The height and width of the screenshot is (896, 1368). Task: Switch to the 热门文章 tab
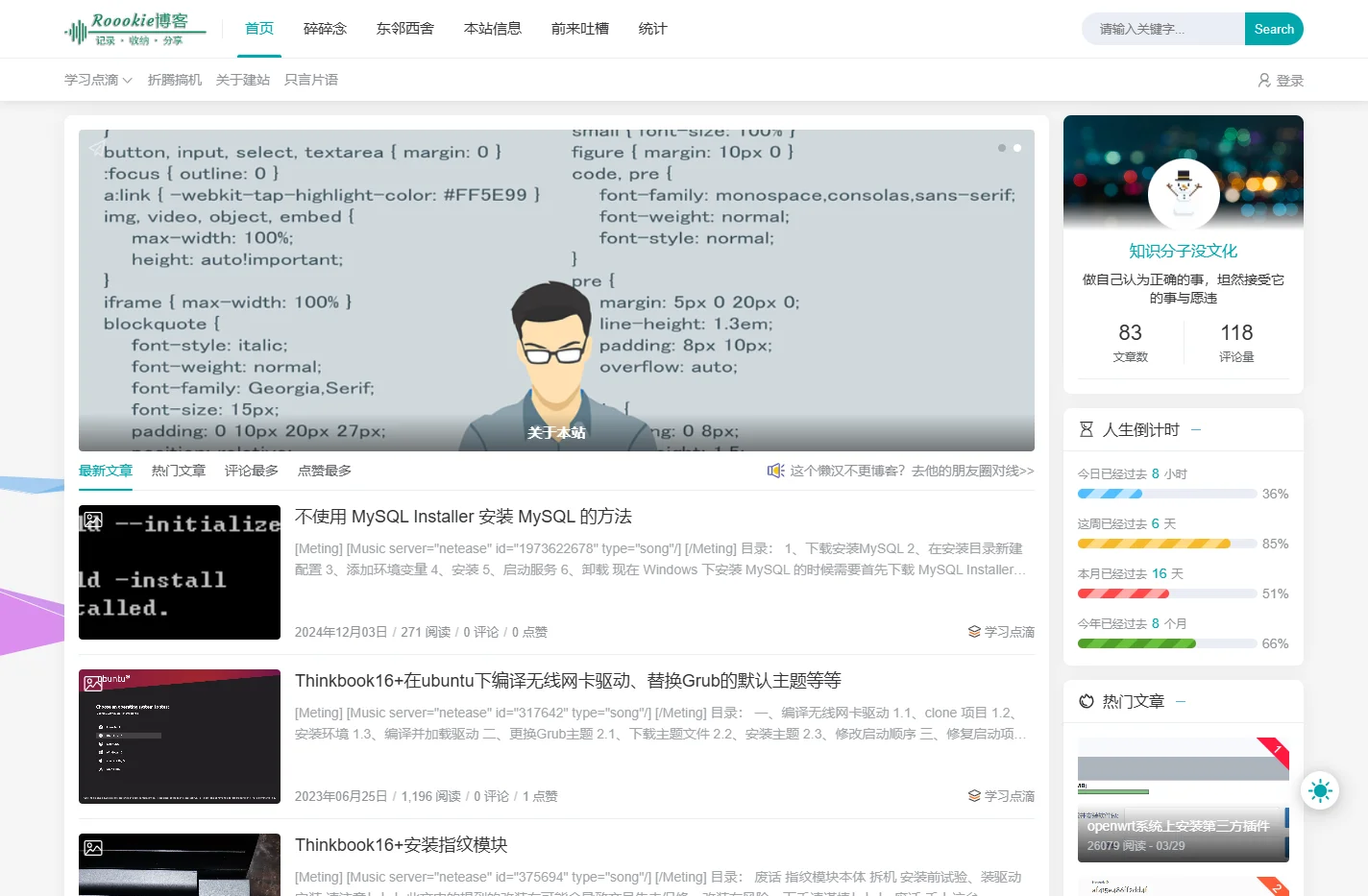pyautogui.click(x=179, y=471)
